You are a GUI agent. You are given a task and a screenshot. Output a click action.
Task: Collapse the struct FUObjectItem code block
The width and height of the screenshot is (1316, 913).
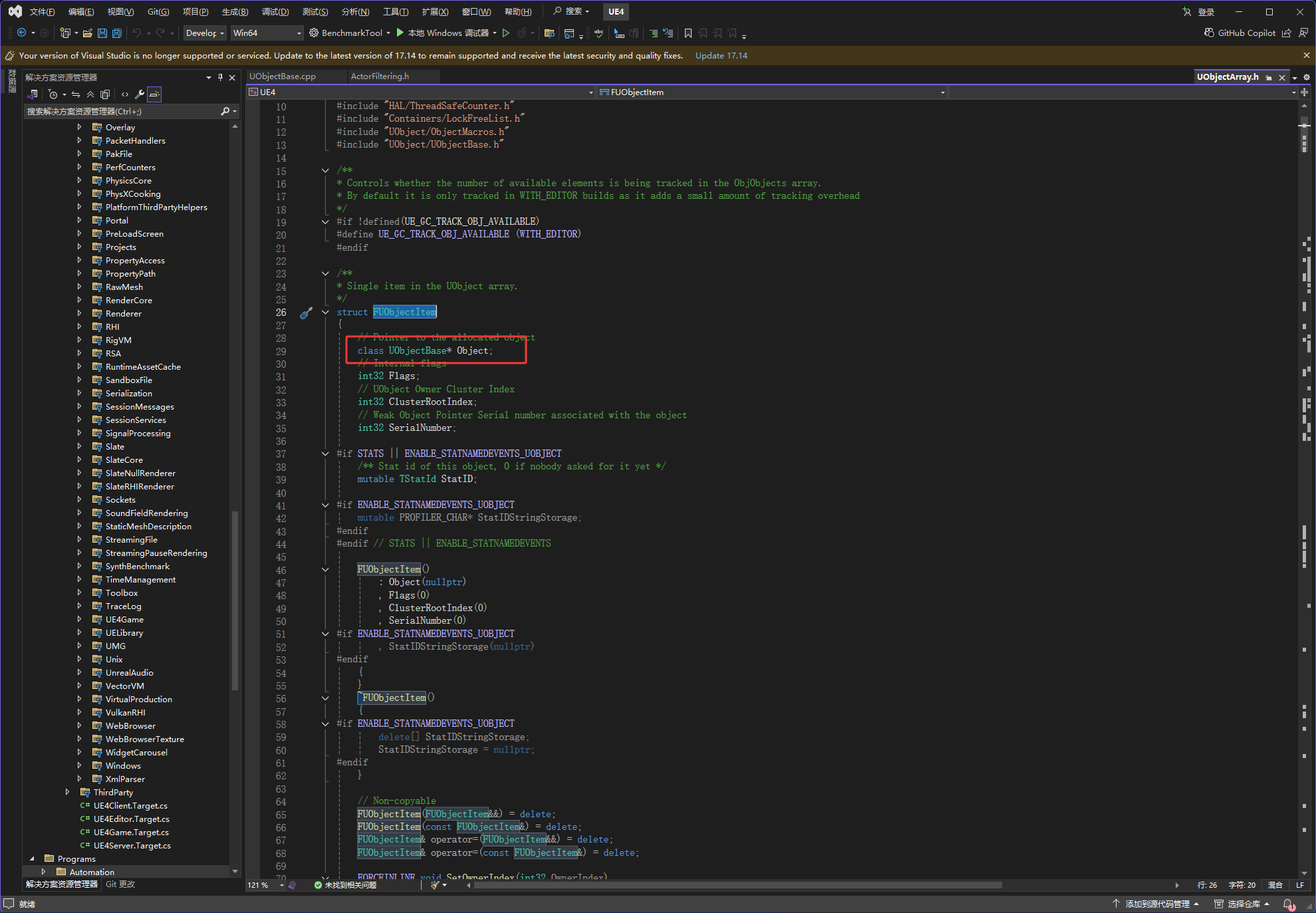[325, 312]
